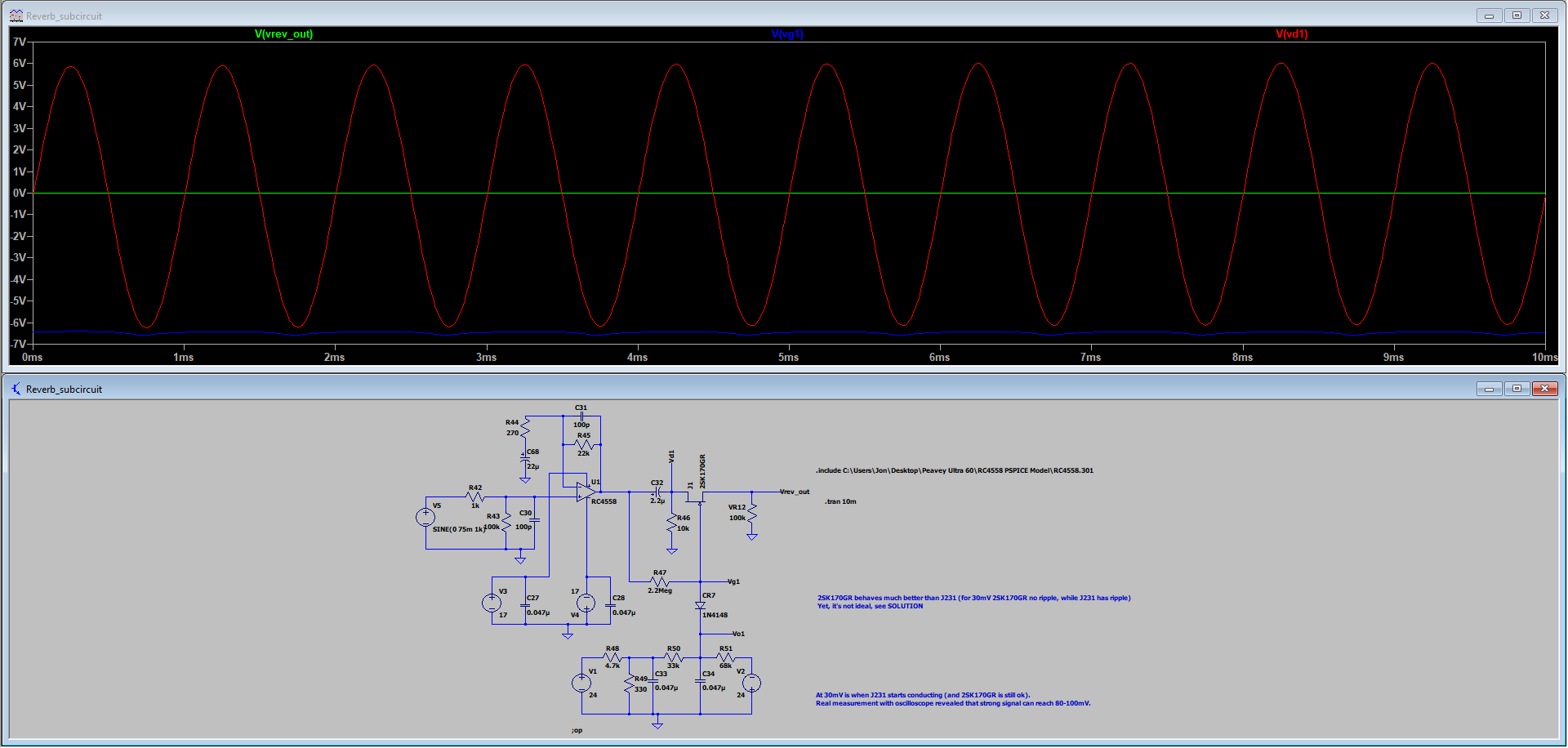Click the -7V label on the vertical axis
The image size is (1568, 748).
17,344
